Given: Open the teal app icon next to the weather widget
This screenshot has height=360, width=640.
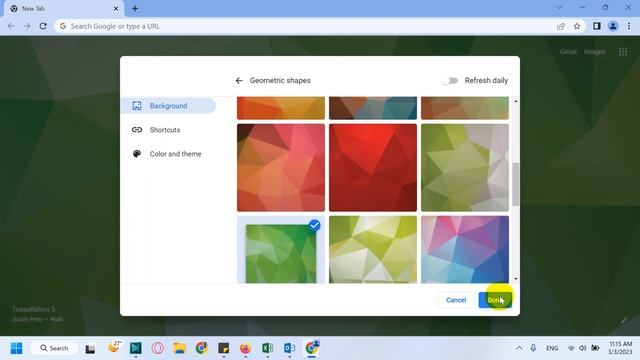Looking at the screenshot, I should point(136,348).
